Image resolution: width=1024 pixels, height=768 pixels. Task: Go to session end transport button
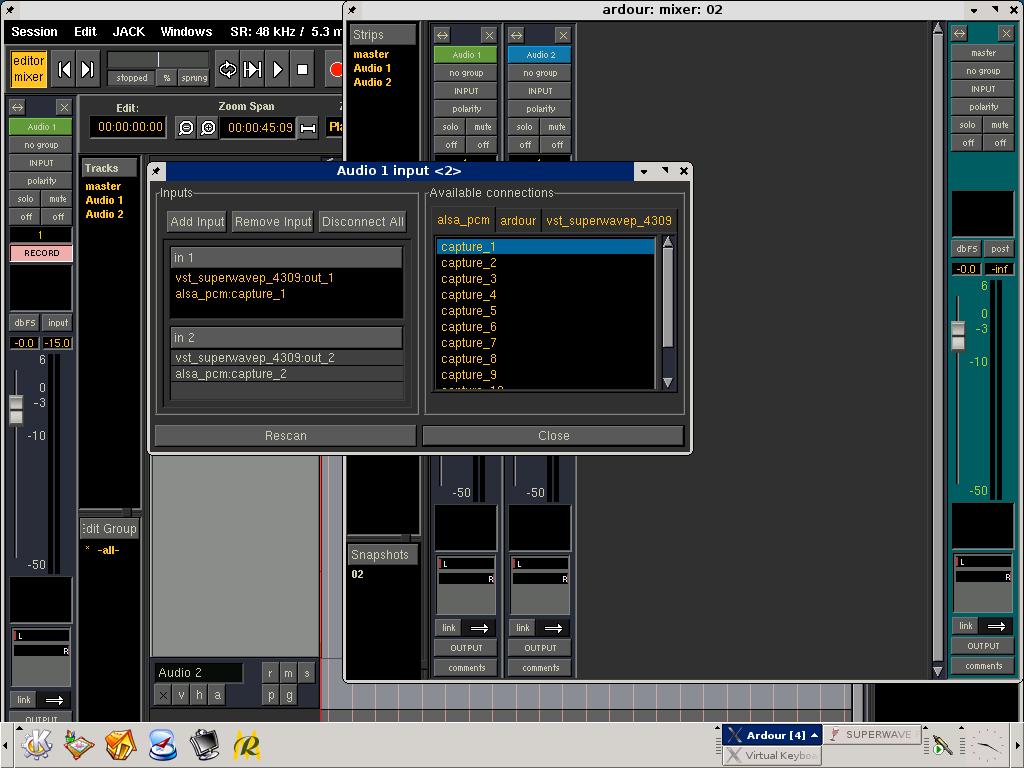click(88, 69)
